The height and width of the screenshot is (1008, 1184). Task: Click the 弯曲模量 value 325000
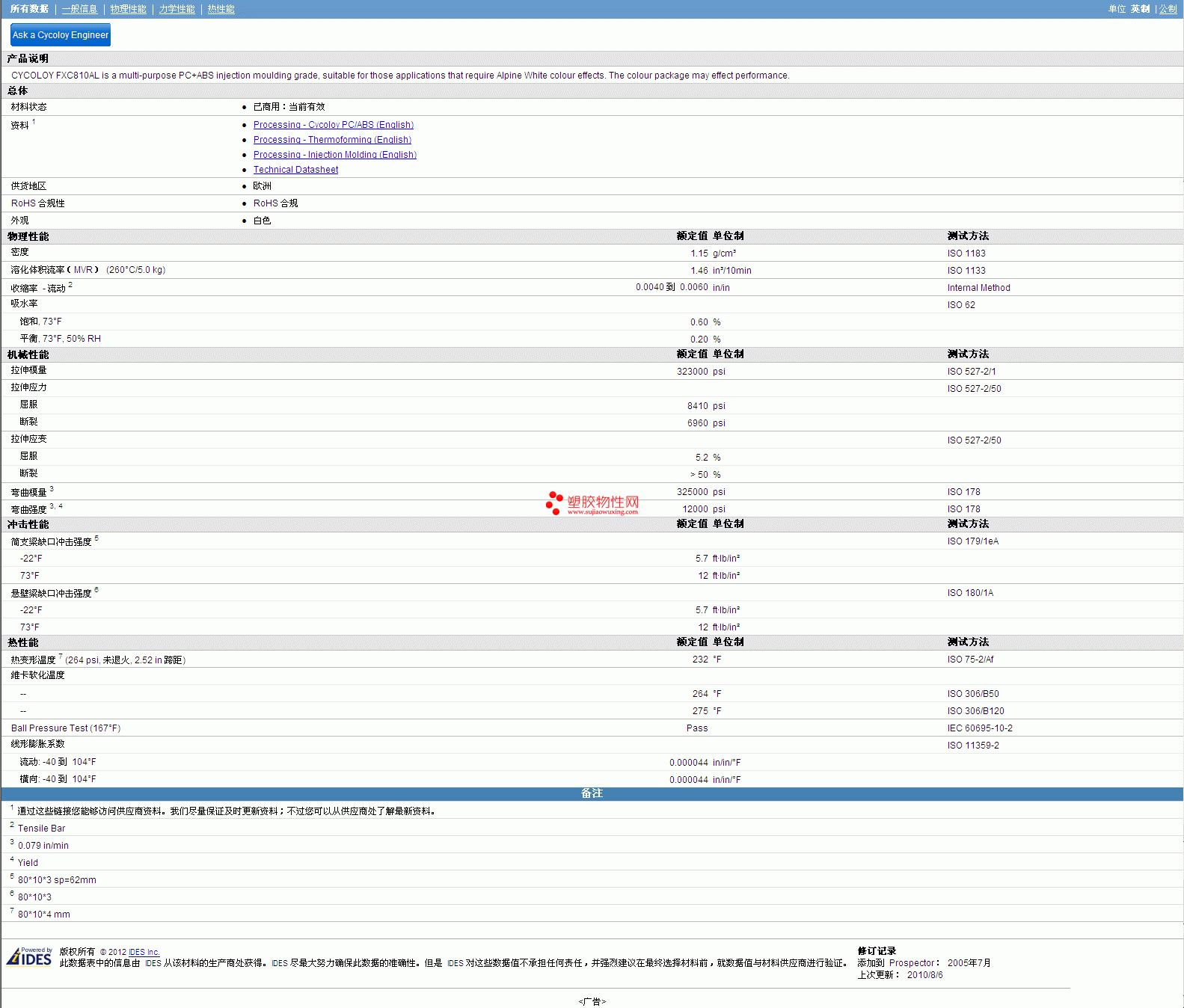(692, 492)
